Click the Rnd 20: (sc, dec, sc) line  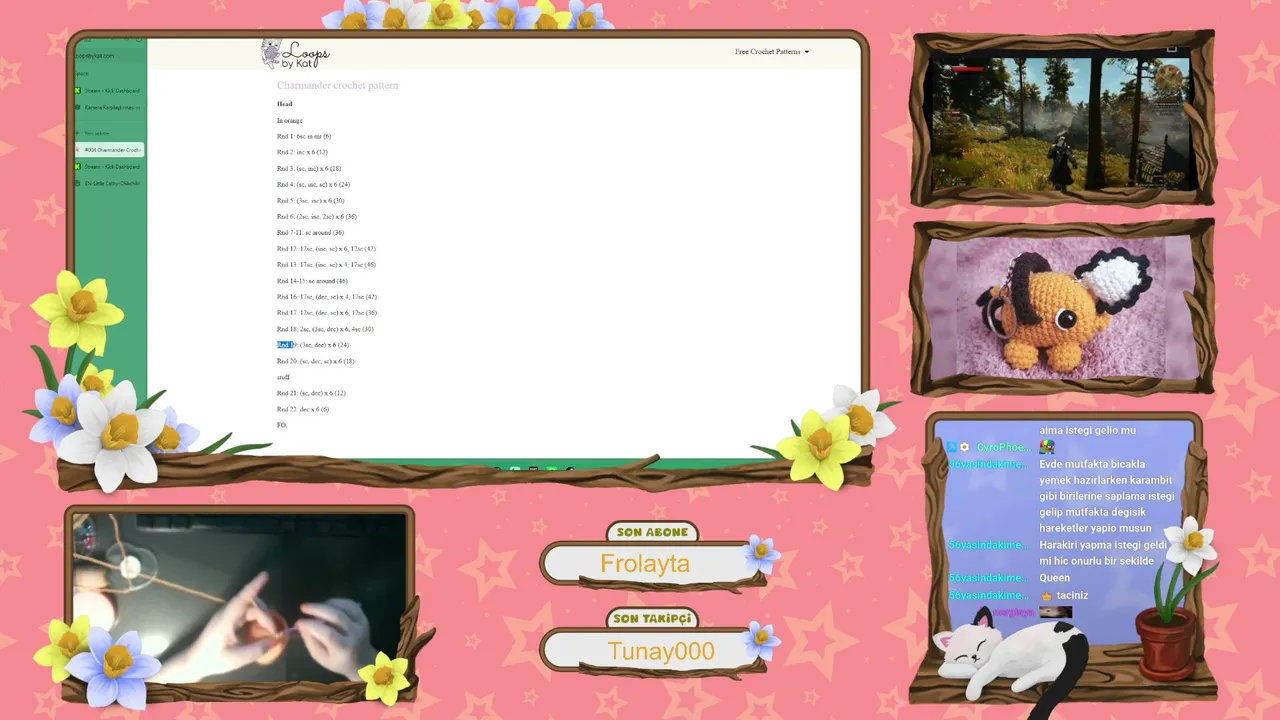click(315, 361)
